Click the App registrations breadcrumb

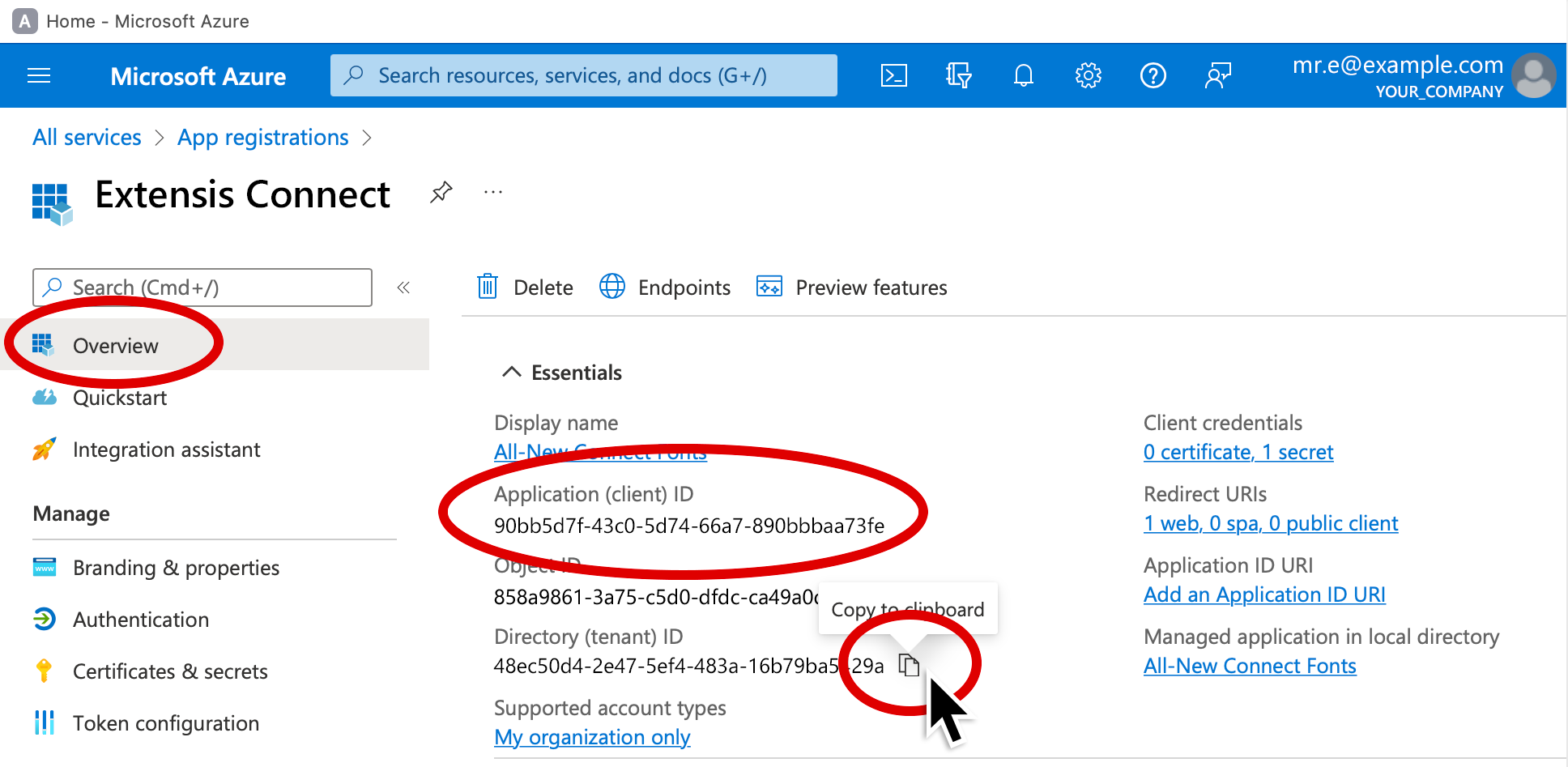click(263, 138)
